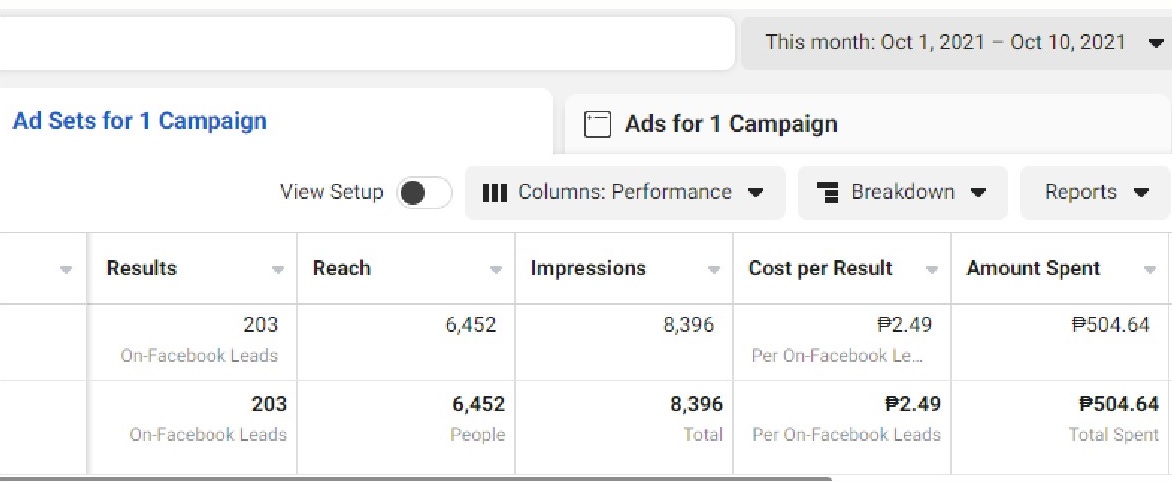Click the Columns bars icon

495,193
